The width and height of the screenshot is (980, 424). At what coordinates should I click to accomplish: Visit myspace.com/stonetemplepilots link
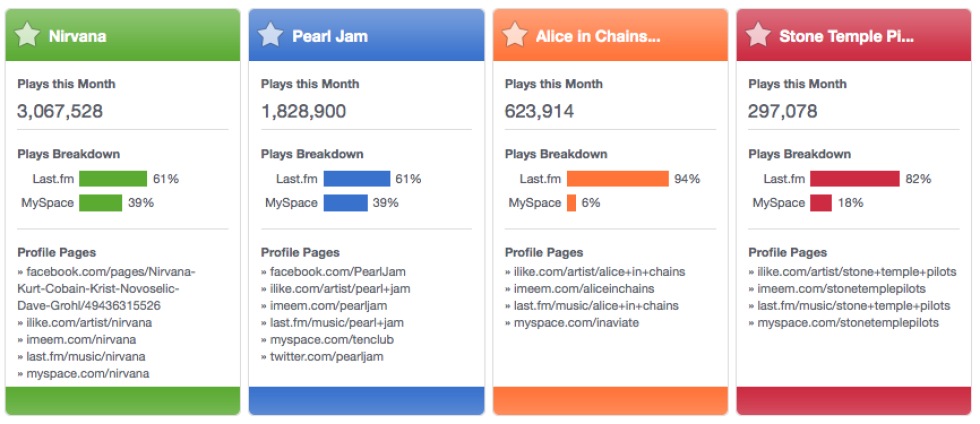coord(848,322)
